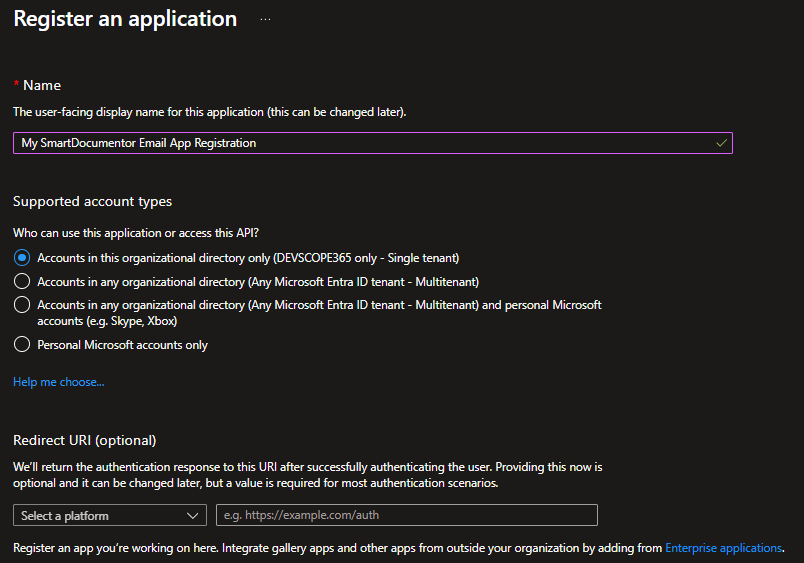Click the green checkmark in the Name field

pyautogui.click(x=721, y=143)
